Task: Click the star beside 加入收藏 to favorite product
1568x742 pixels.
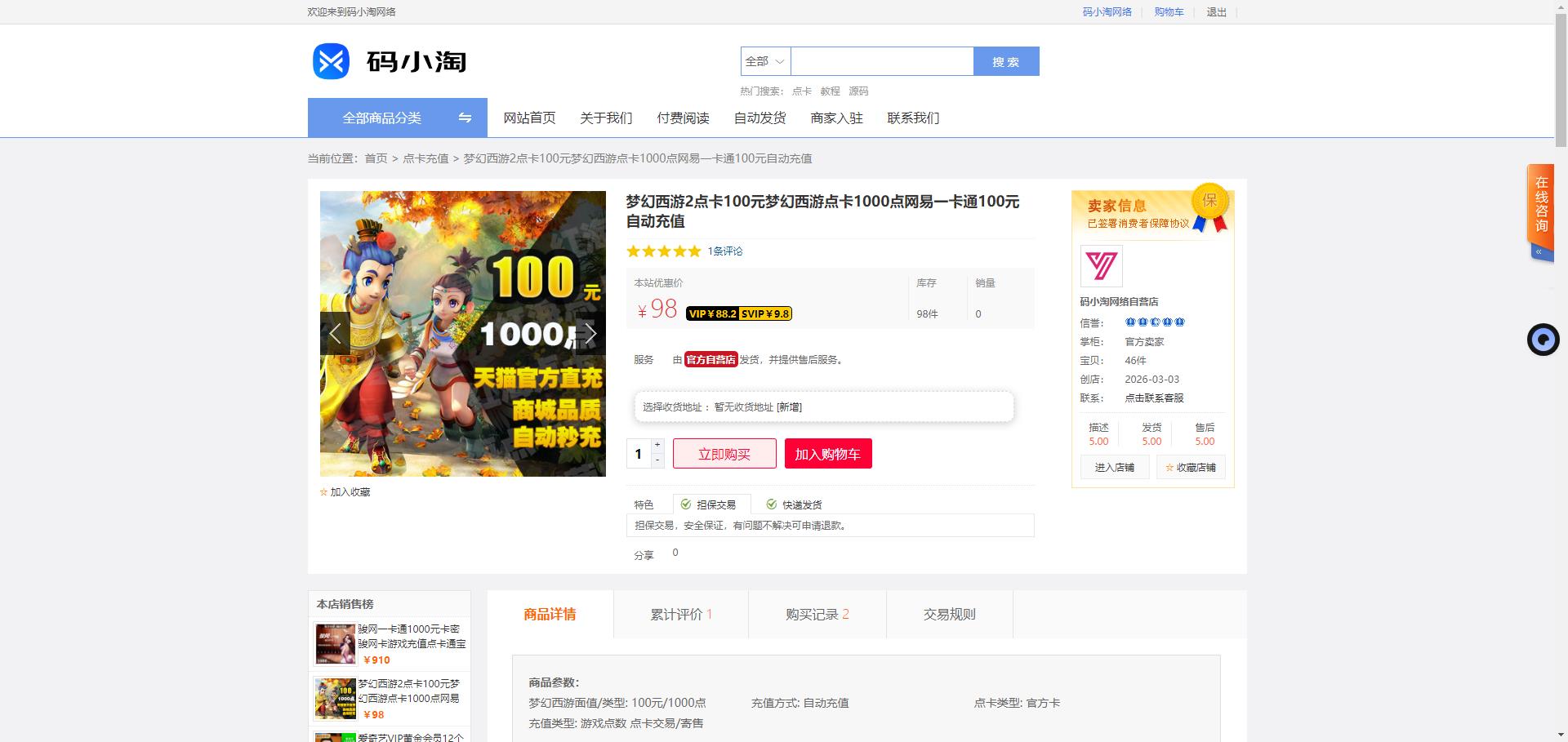Action: (x=323, y=491)
